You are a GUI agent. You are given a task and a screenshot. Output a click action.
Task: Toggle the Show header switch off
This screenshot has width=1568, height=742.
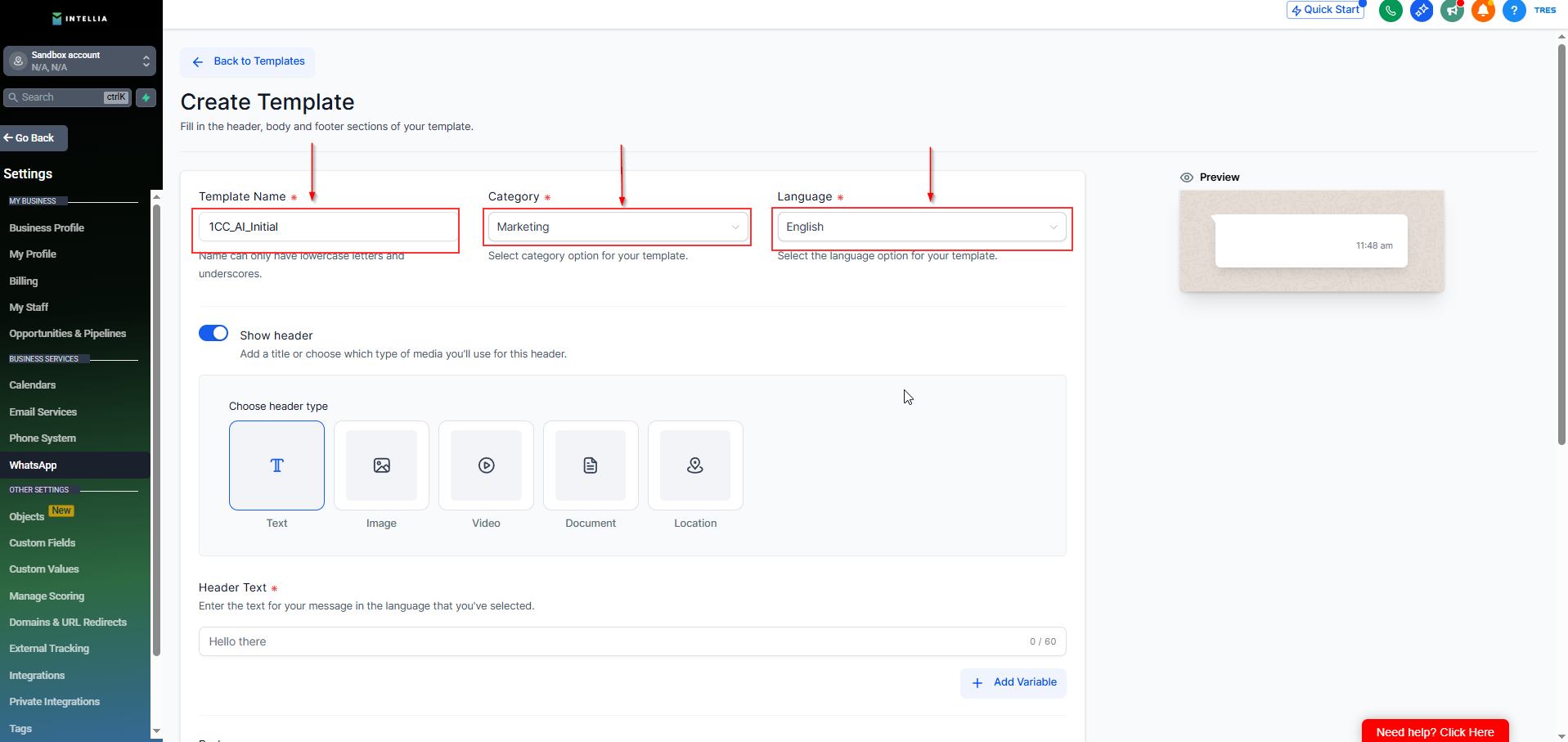pyautogui.click(x=213, y=334)
